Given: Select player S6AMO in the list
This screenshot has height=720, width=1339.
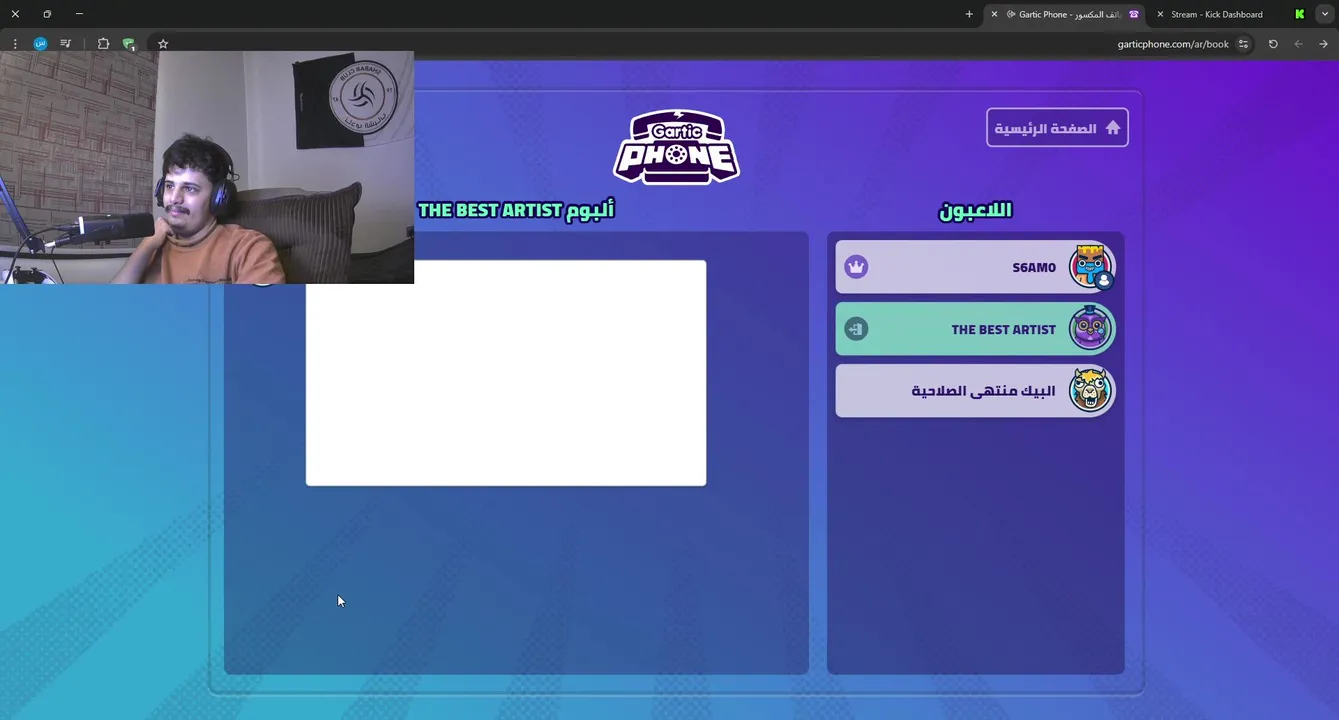Looking at the screenshot, I should (x=975, y=267).
